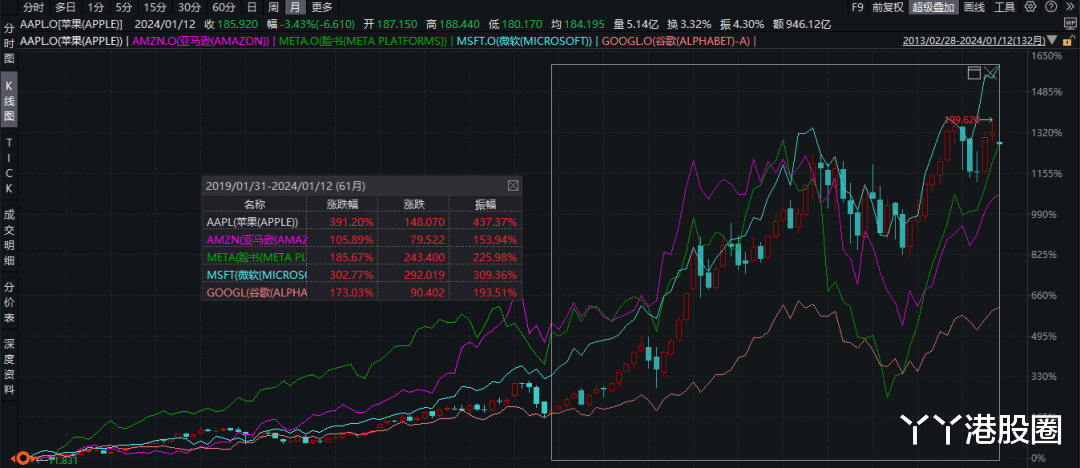1080x468 pixels.
Task: Select the 60分 period
Action: 223,8
